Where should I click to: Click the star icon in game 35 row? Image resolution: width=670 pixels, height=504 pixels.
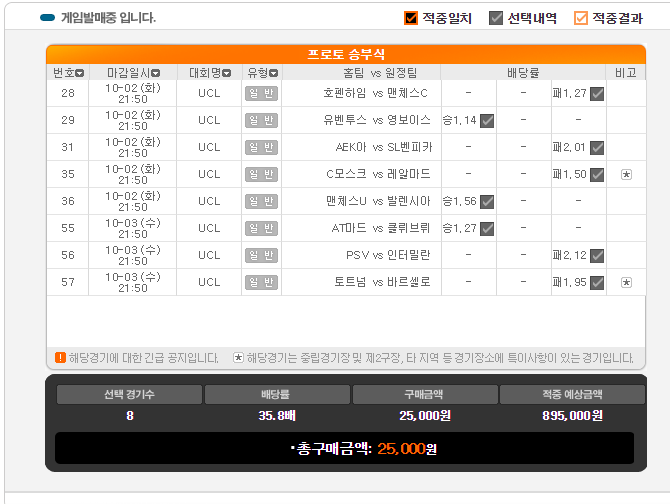tap(626, 174)
